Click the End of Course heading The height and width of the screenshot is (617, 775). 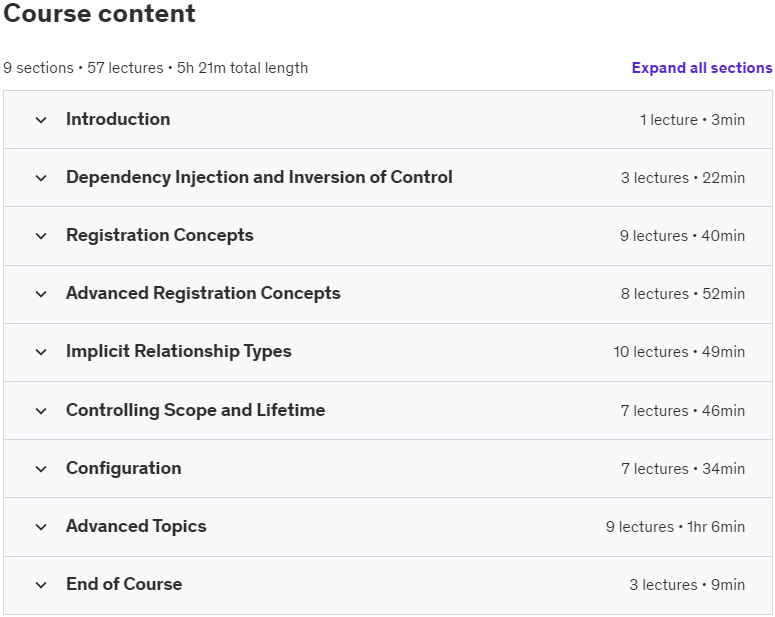[x=124, y=584]
